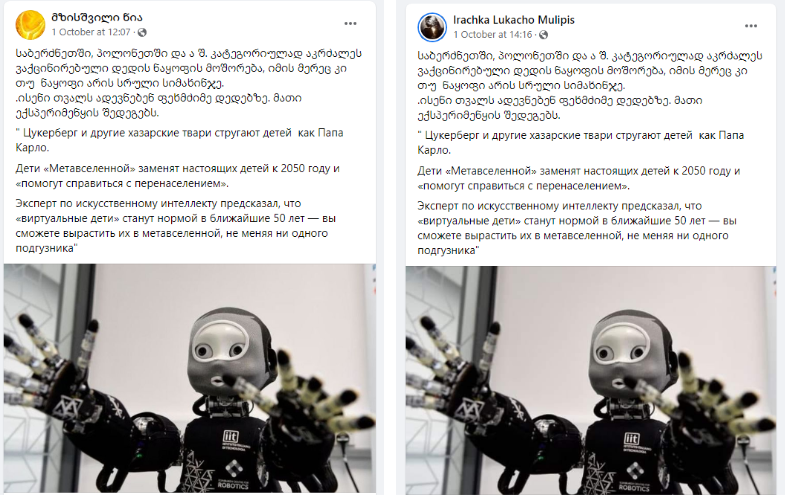Viewport: 785px width, 501px height.
Task: Open right post's three-dot options menu
Action: (750, 26)
